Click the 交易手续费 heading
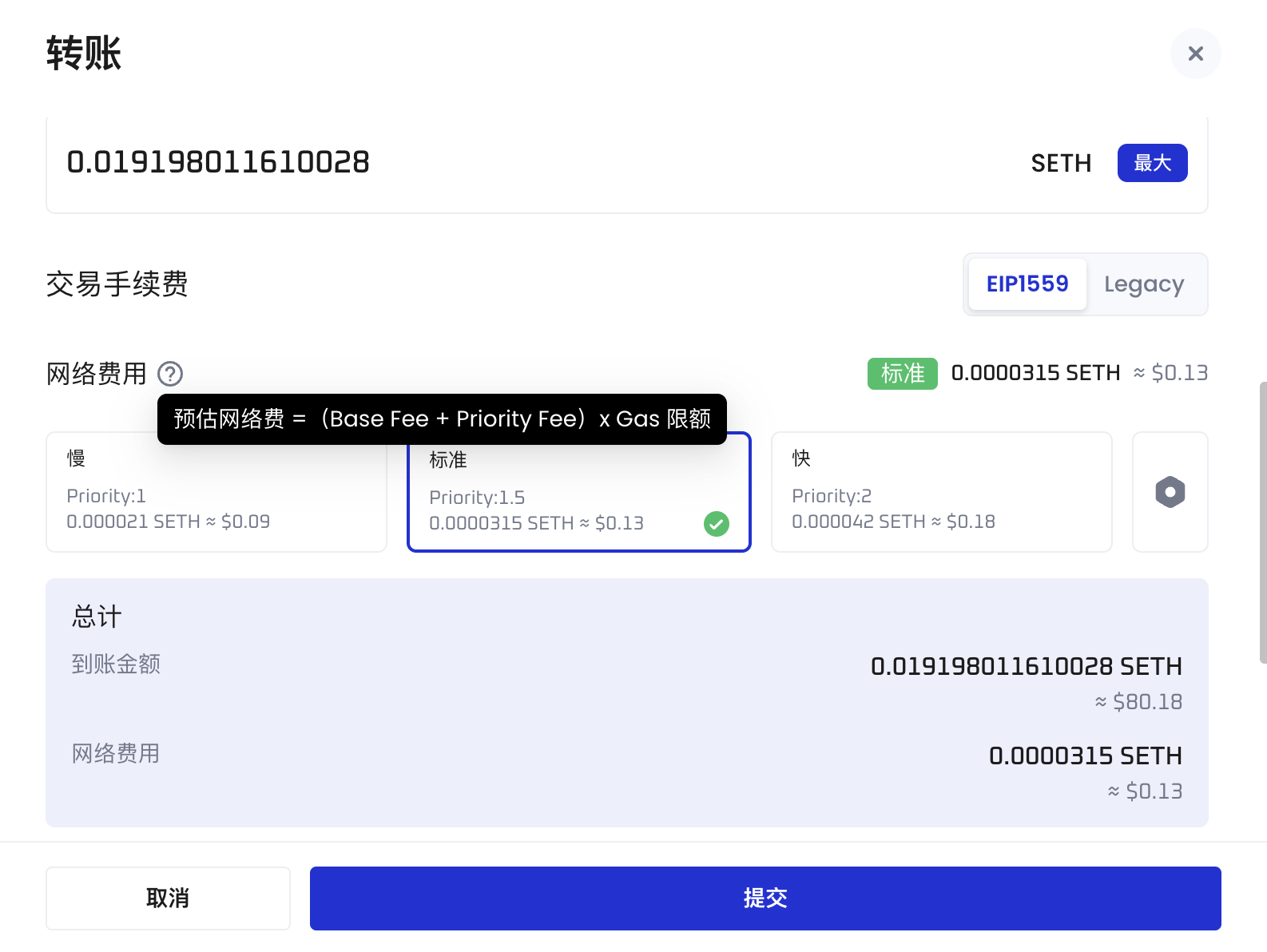The height and width of the screenshot is (952, 1267). pos(117,284)
